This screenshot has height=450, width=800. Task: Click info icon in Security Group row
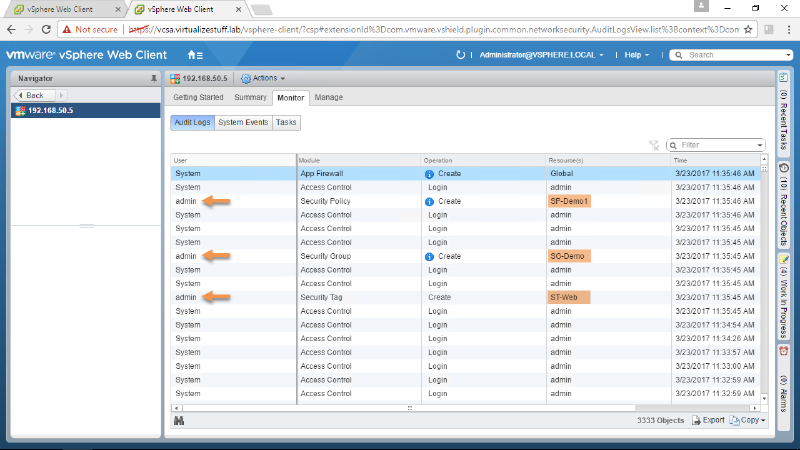tap(429, 257)
